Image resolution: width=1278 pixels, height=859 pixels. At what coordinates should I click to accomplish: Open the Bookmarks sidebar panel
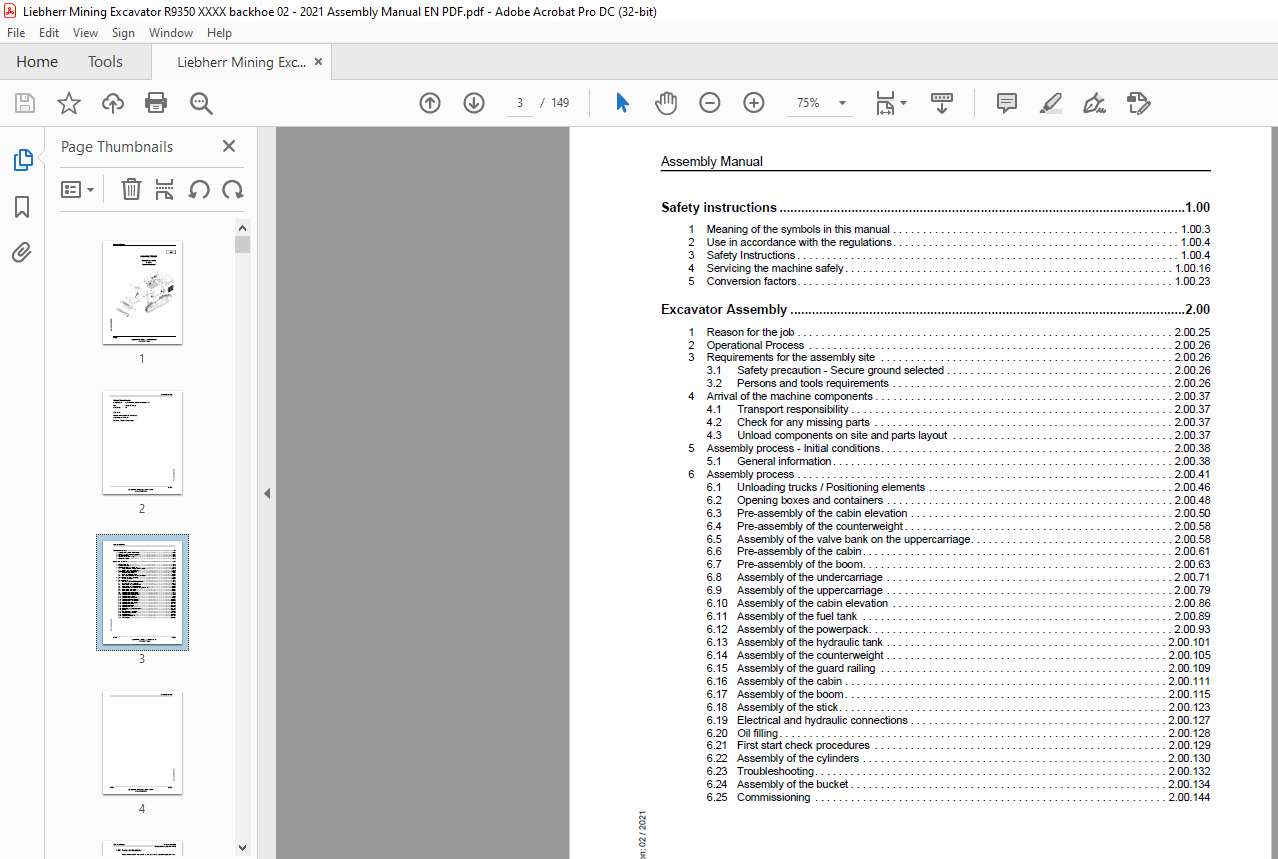[22, 207]
